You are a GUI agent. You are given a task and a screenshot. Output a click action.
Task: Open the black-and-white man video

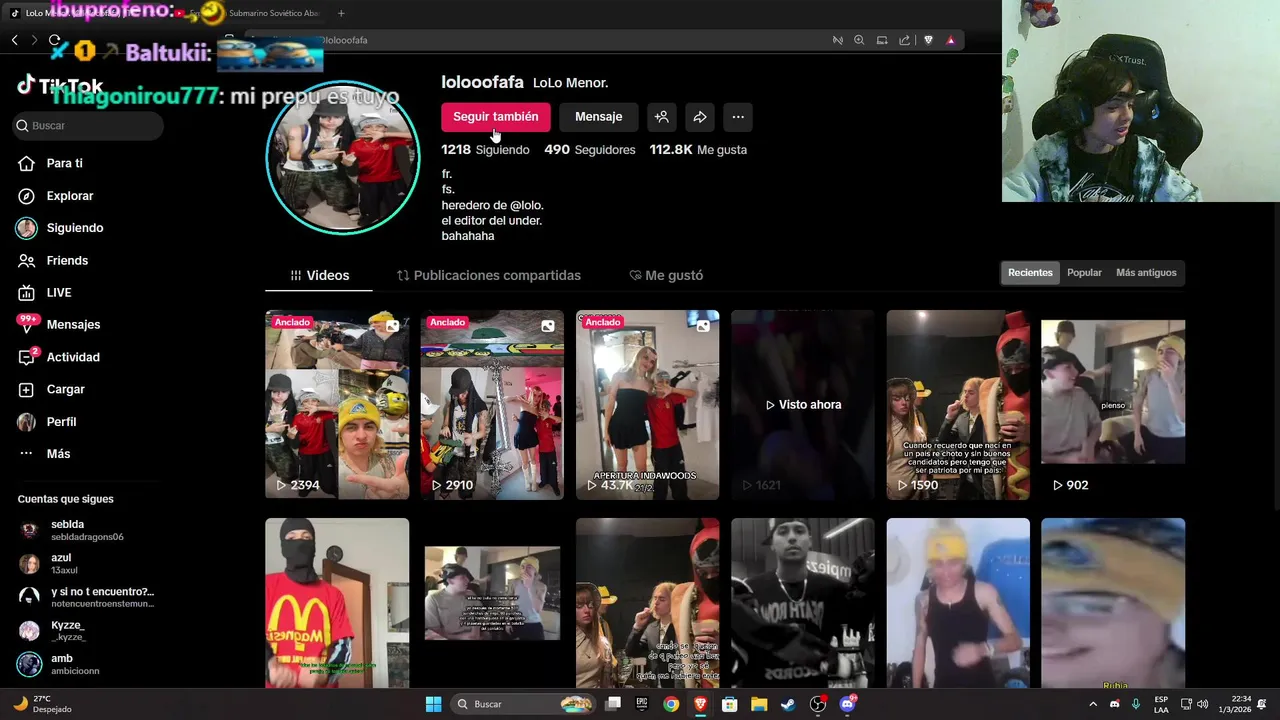pyautogui.click(x=802, y=602)
